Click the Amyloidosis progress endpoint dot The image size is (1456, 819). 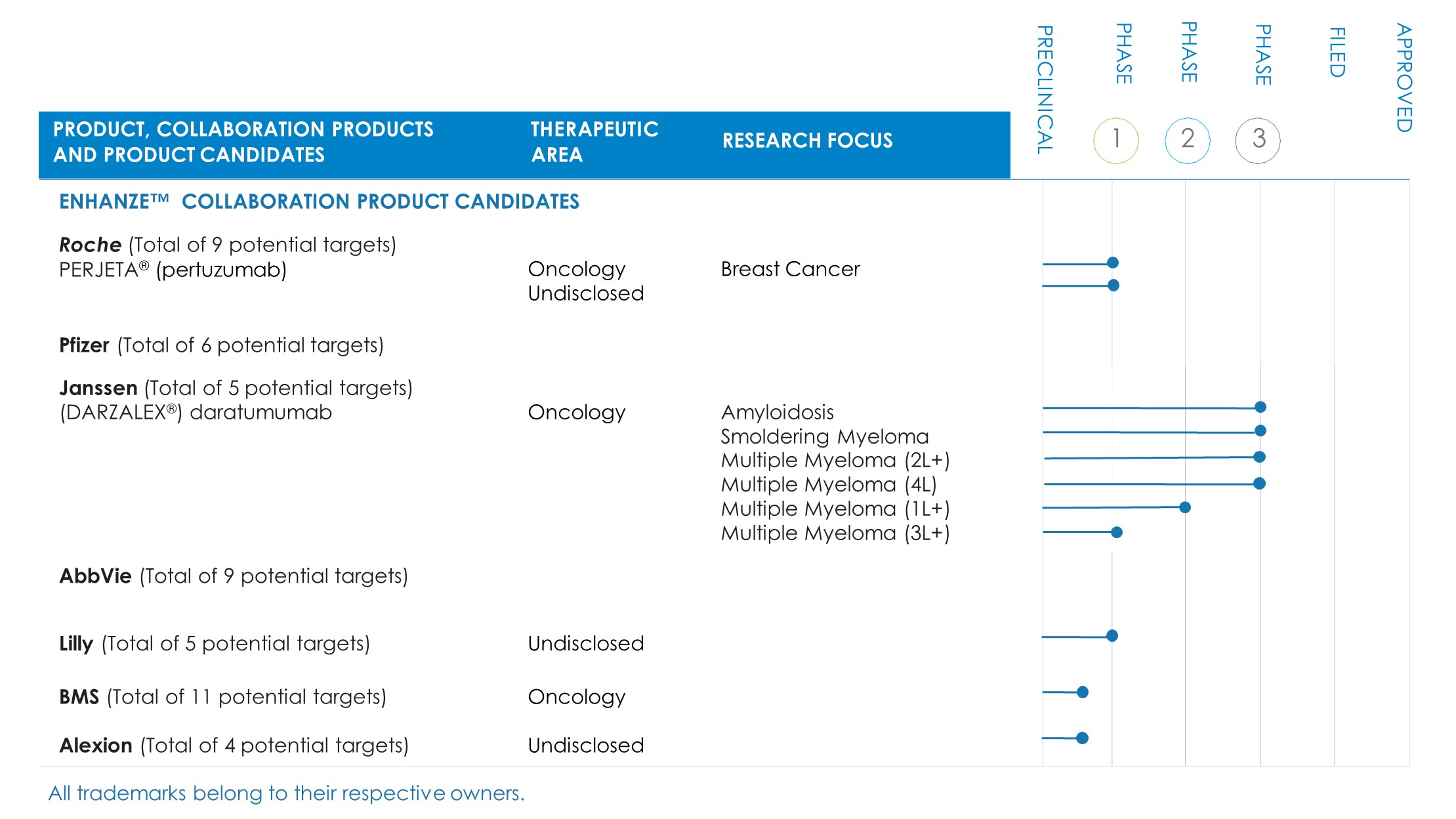1260,407
